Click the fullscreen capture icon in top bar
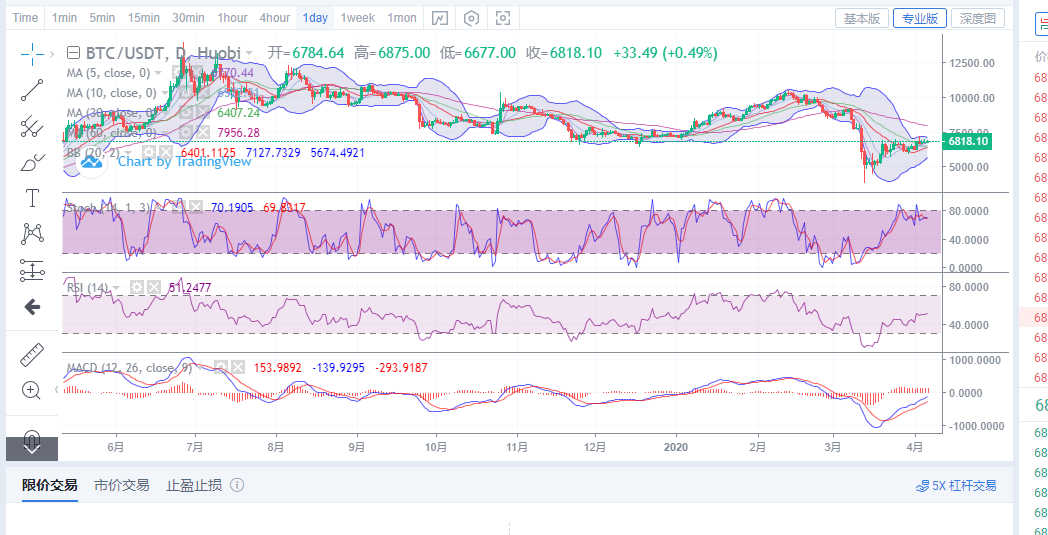The width and height of the screenshot is (1048, 535). 503,18
